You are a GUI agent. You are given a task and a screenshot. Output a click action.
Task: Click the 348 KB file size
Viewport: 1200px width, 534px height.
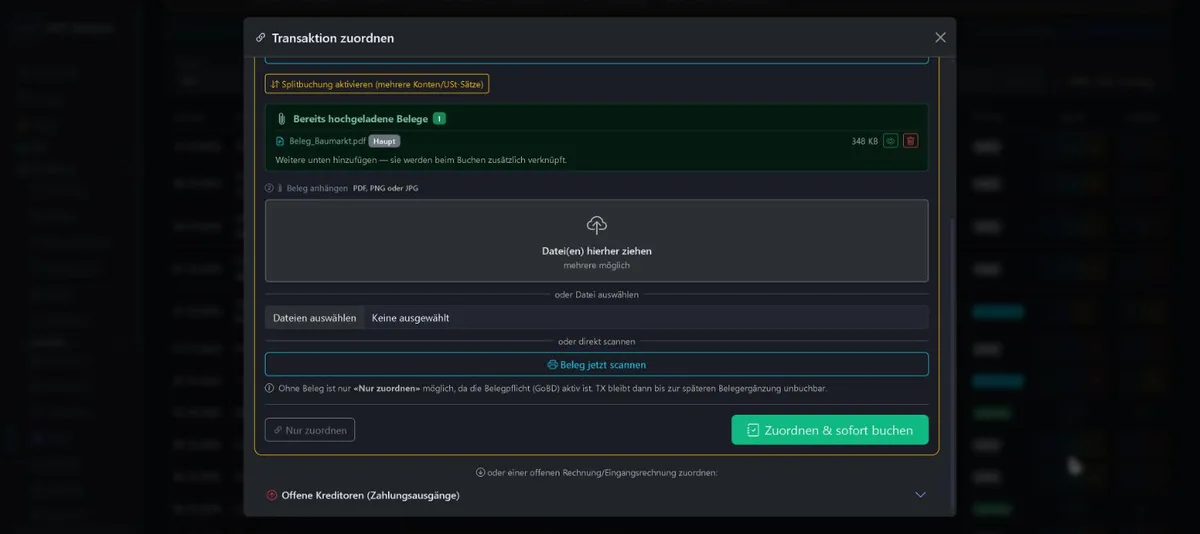tap(865, 141)
